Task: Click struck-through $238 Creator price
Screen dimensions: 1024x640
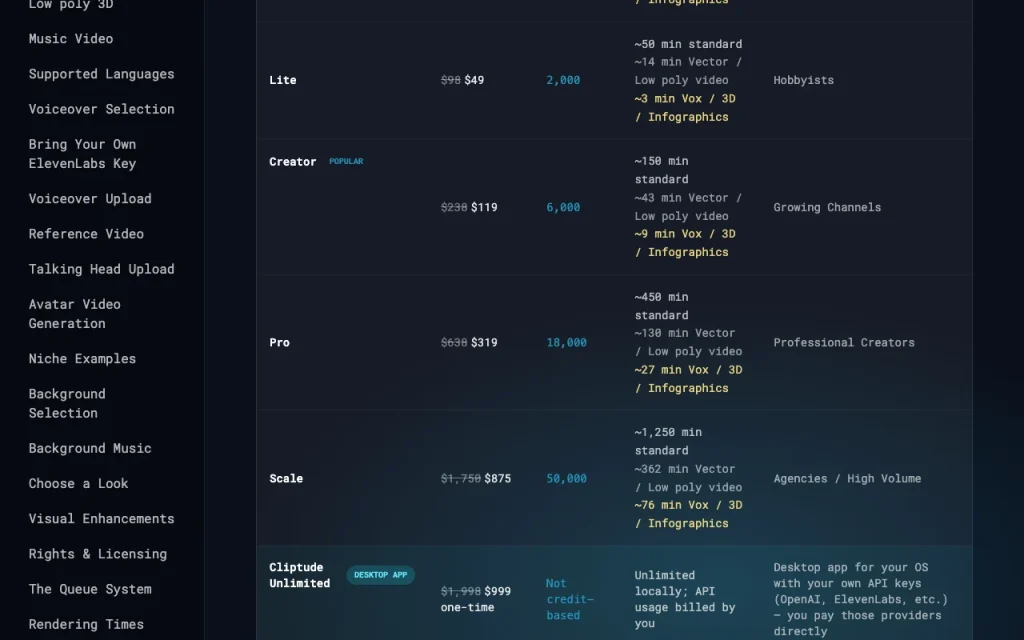Action: 454,207
